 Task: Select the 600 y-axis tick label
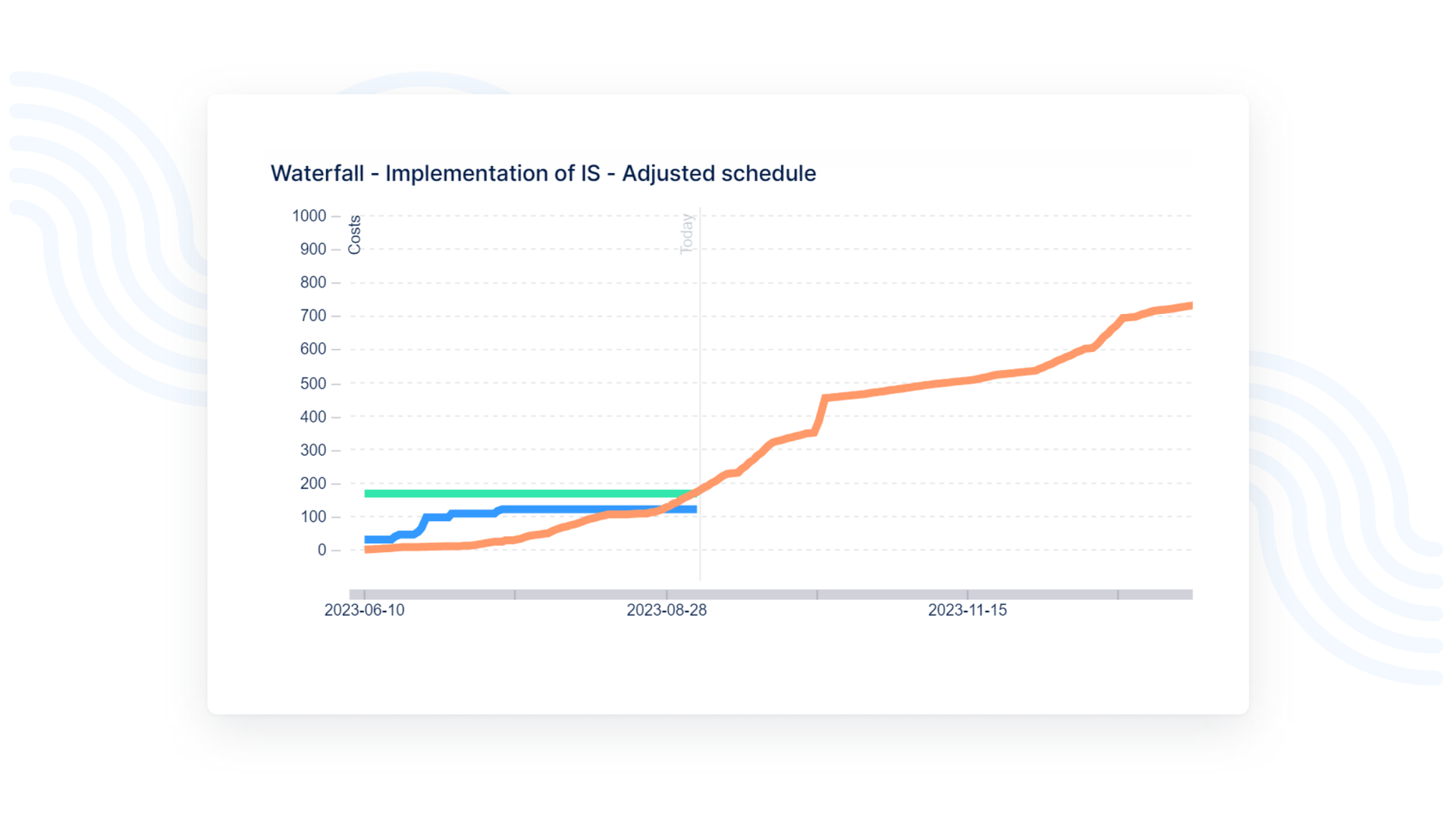(312, 350)
